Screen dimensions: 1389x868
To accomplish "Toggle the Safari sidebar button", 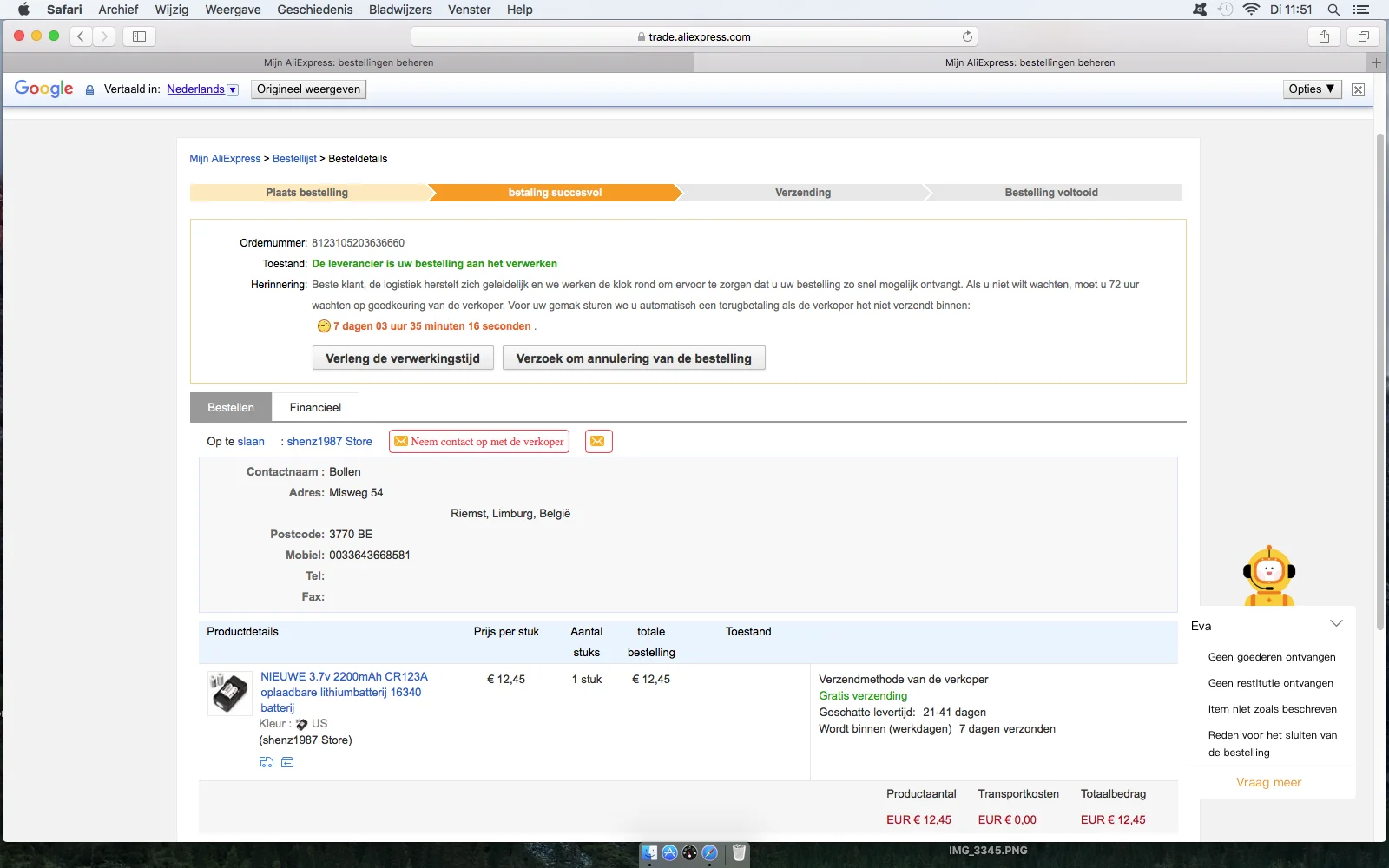I will (x=139, y=36).
